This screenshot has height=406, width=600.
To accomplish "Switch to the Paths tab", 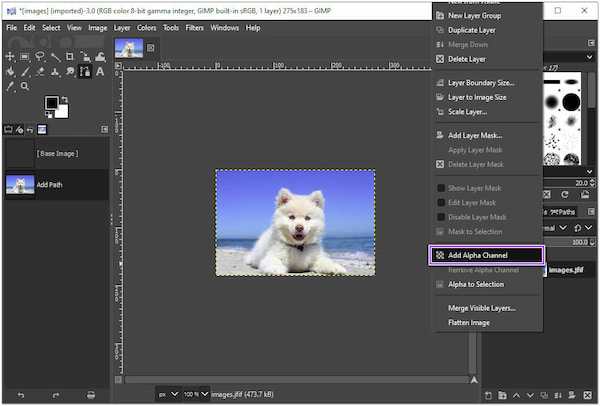I will 562,212.
